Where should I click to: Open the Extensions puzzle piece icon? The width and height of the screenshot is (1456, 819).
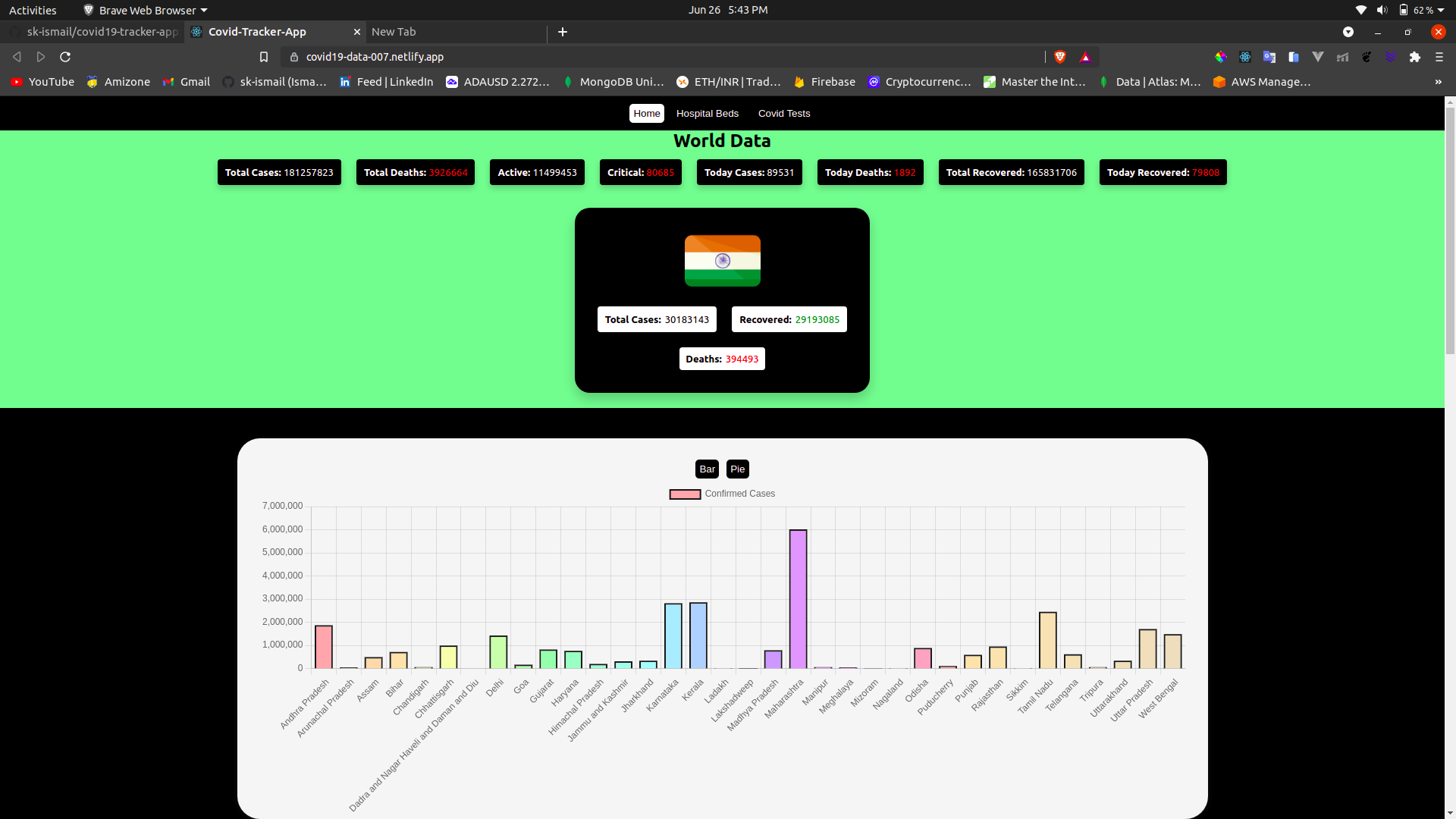(1415, 57)
